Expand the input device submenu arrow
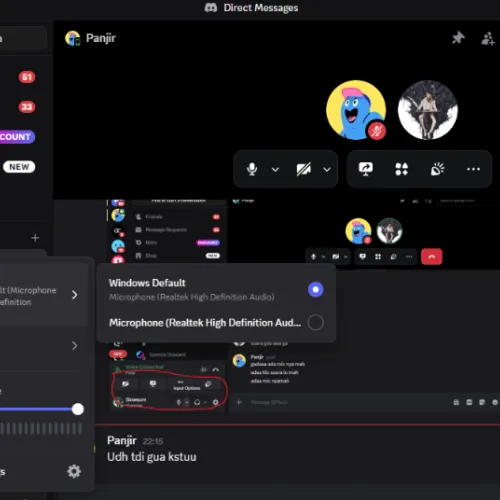Image resolution: width=500 pixels, height=500 pixels. (x=74, y=295)
